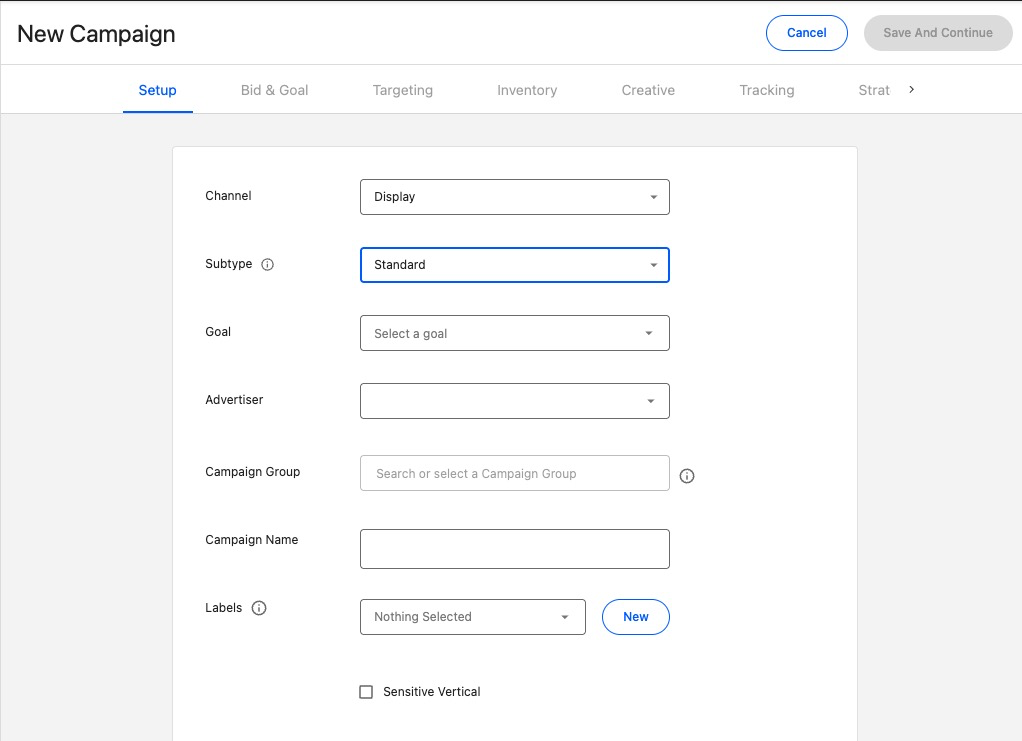Click the Subtype info icon
1022x741 pixels.
click(x=267, y=265)
